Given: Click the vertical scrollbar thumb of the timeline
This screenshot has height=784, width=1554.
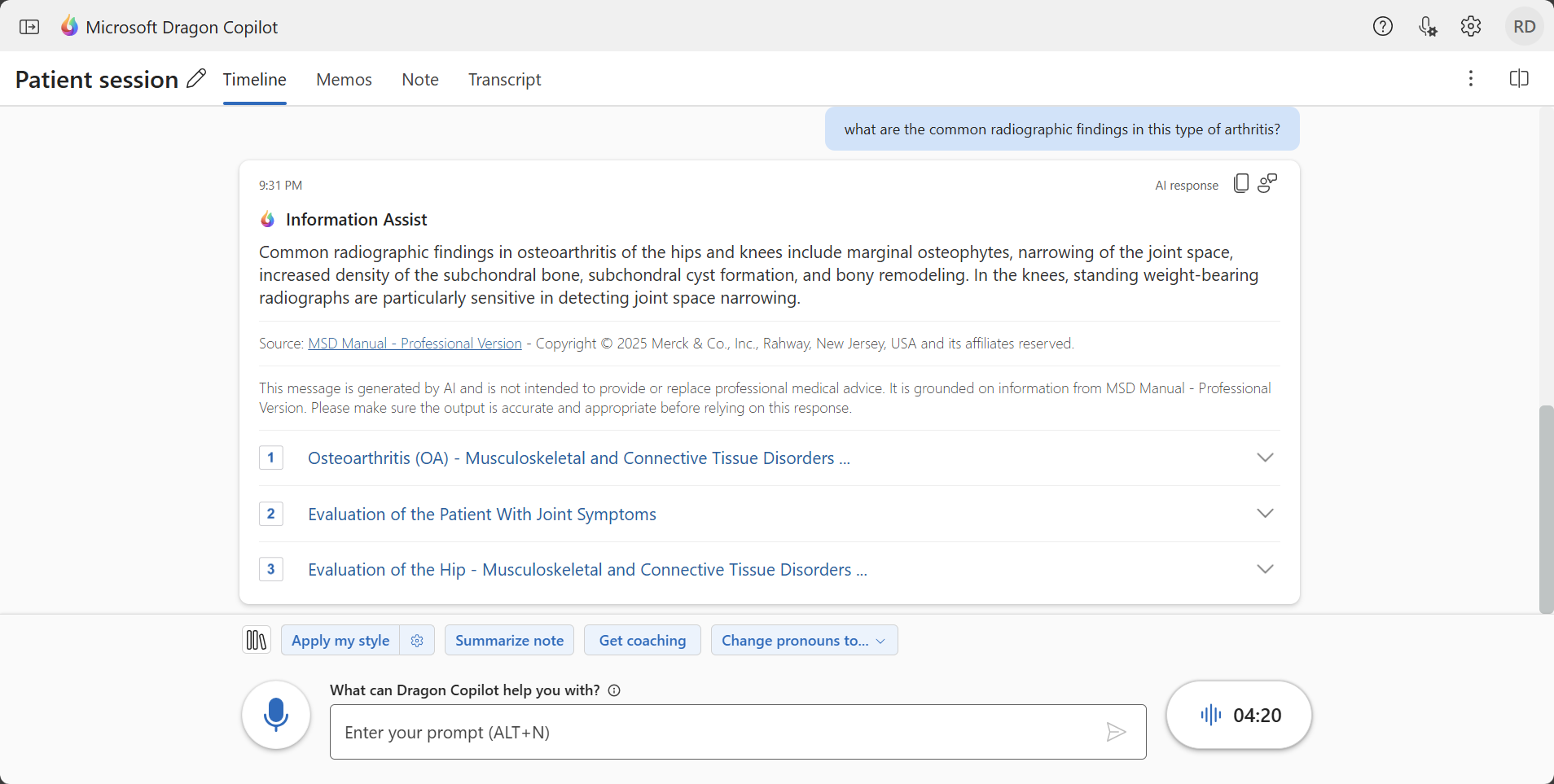Looking at the screenshot, I should tap(1546, 509).
